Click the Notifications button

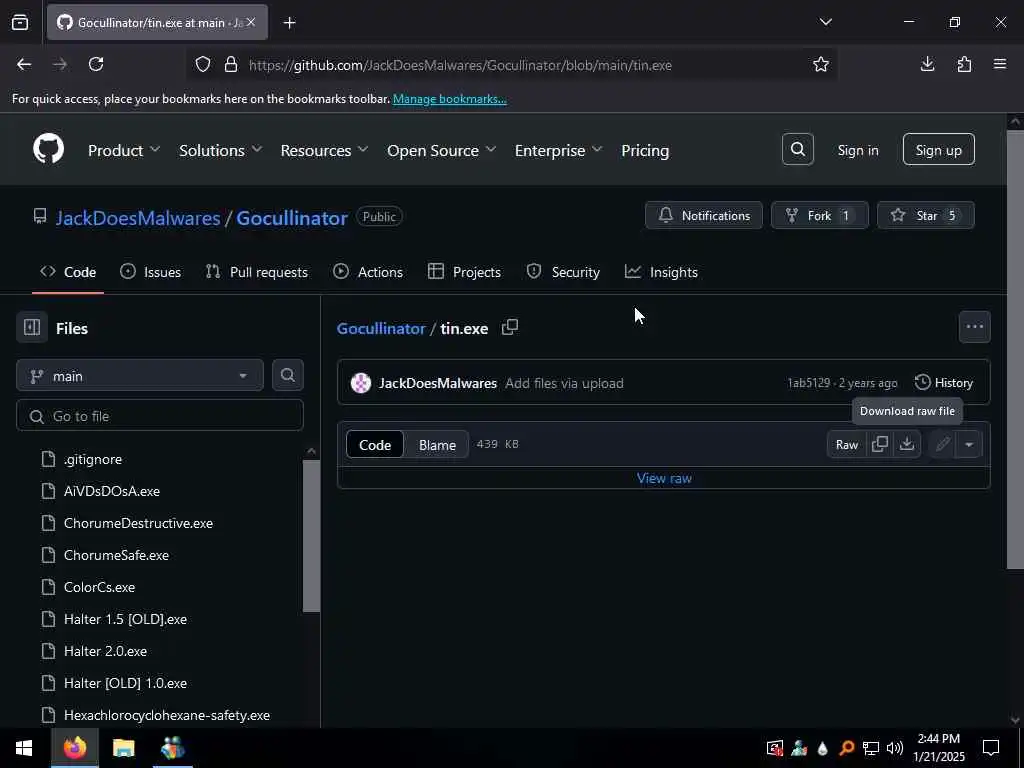[703, 215]
